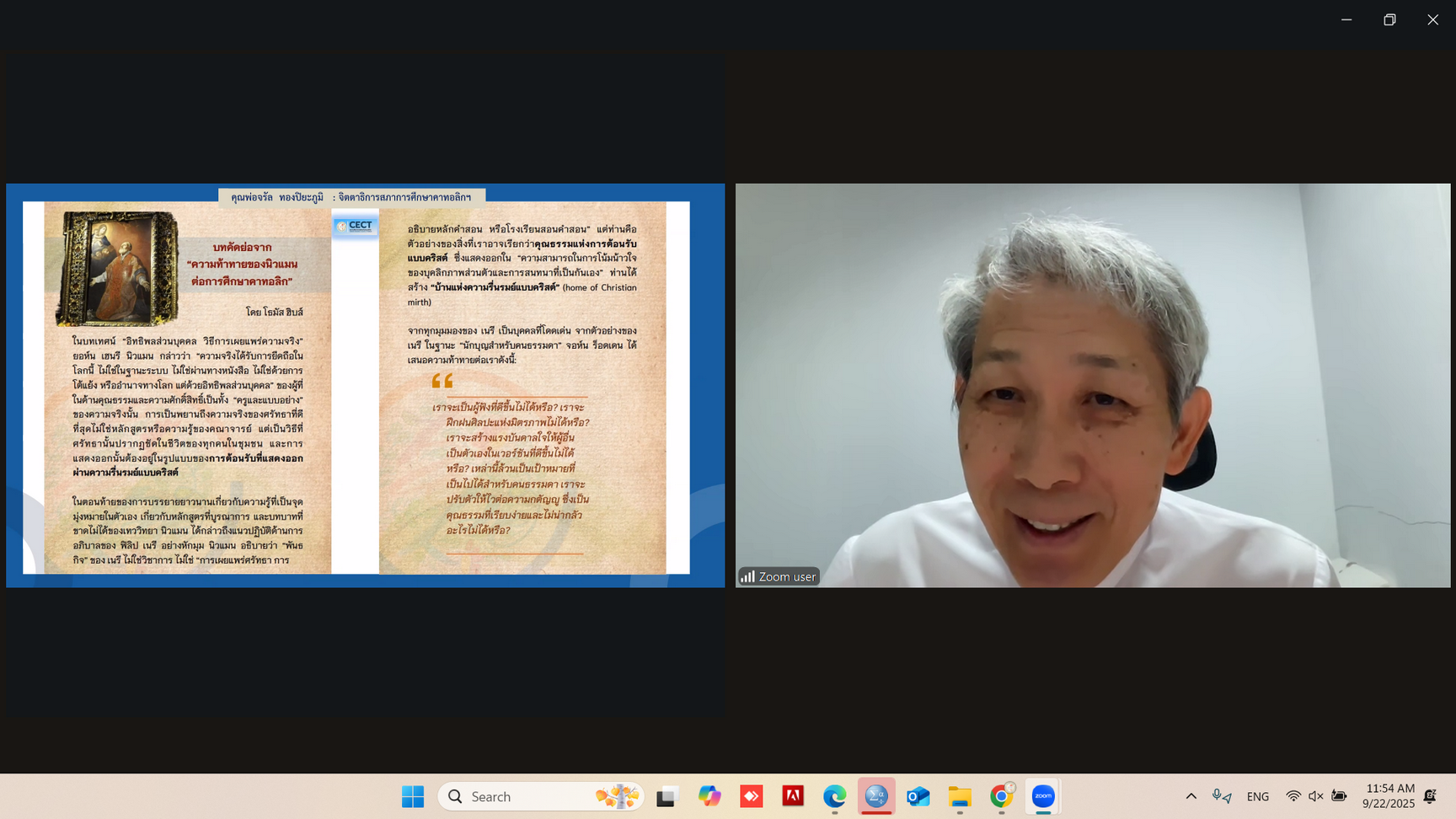Toggle do-not-disturb notification bell
The width and height of the screenshot is (1456, 819).
coord(1430,796)
